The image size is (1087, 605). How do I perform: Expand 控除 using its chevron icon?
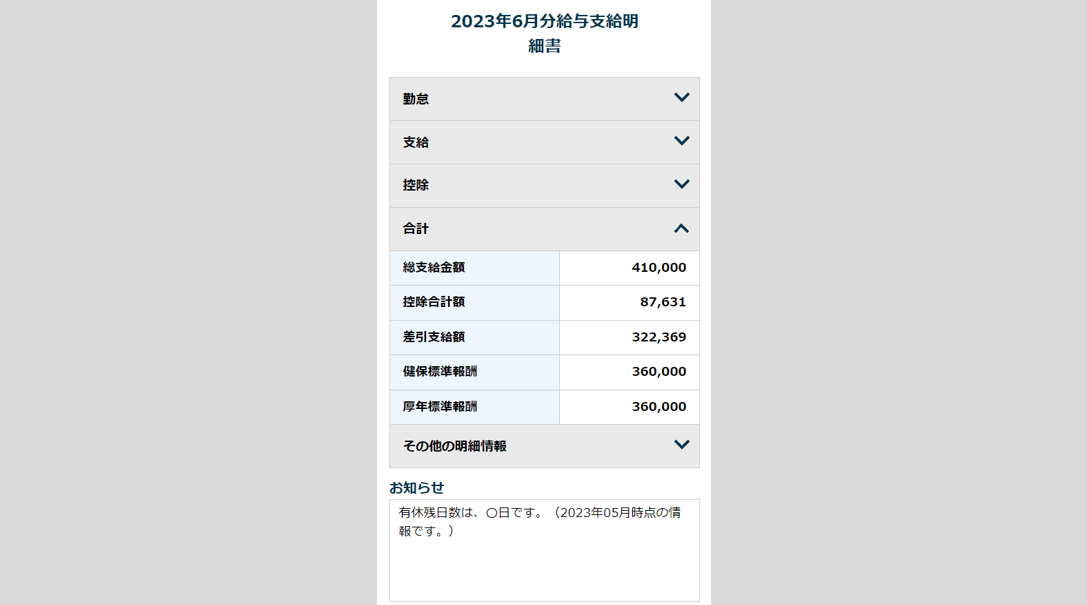pyautogui.click(x=682, y=184)
